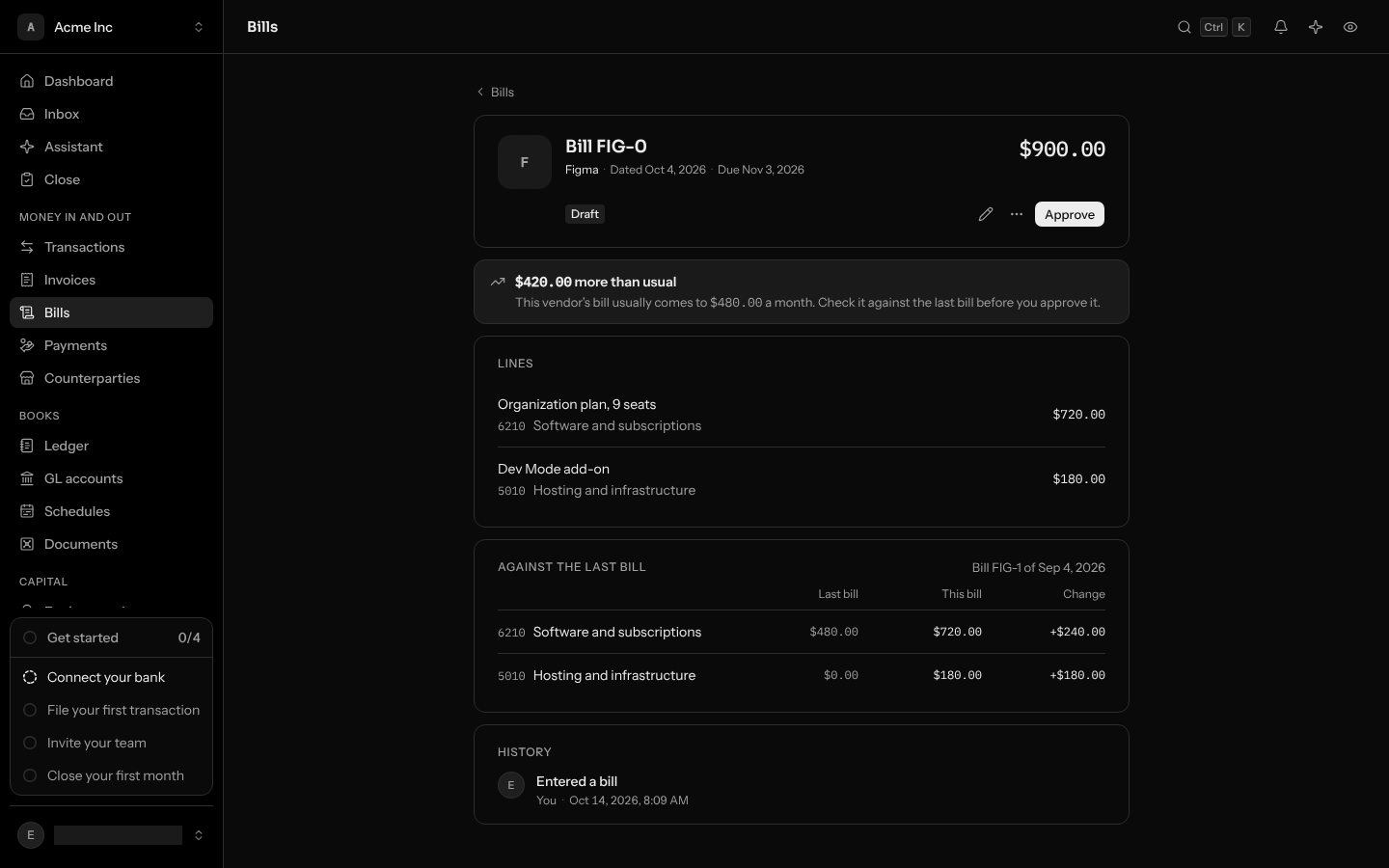Click the GL accounts sidebar icon

(27, 478)
